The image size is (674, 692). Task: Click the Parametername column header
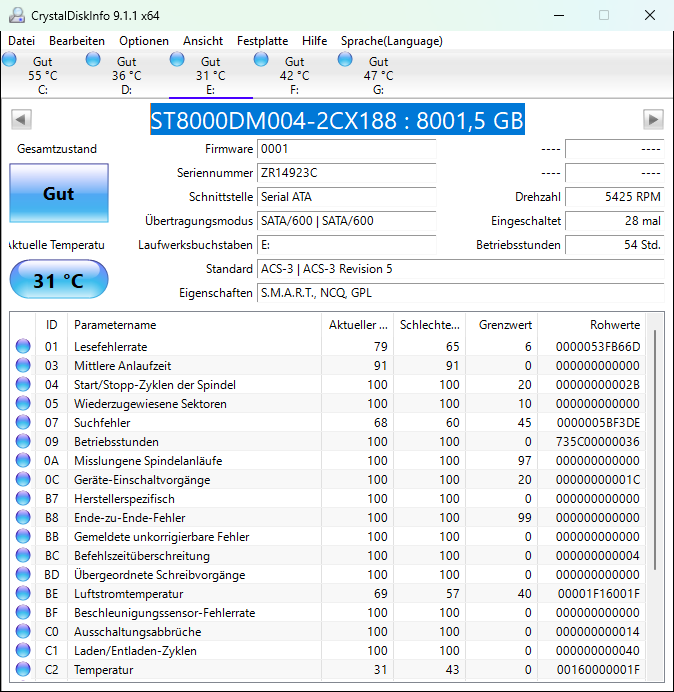point(194,325)
